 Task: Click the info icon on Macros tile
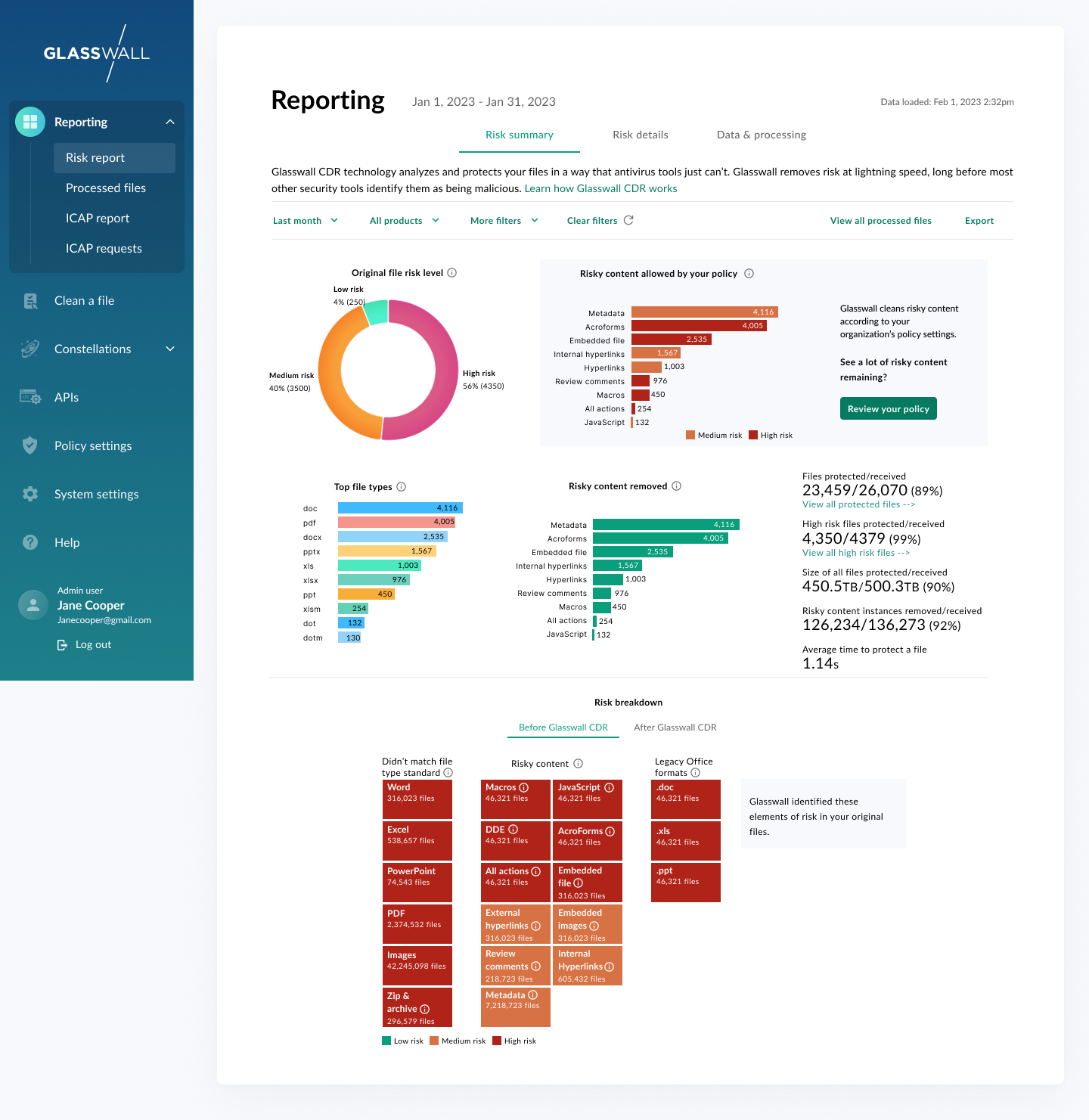click(x=524, y=787)
